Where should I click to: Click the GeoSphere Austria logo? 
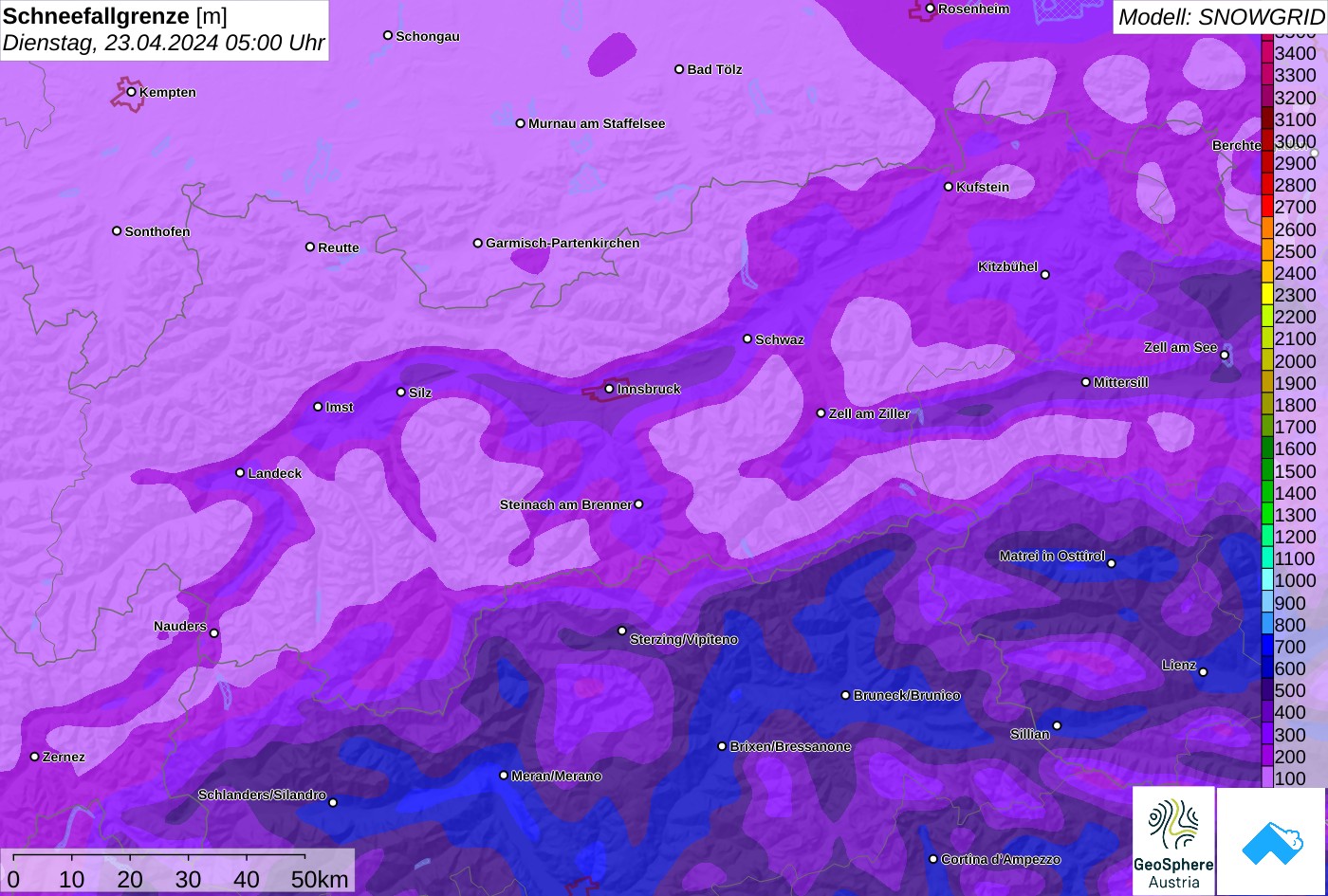[1173, 840]
